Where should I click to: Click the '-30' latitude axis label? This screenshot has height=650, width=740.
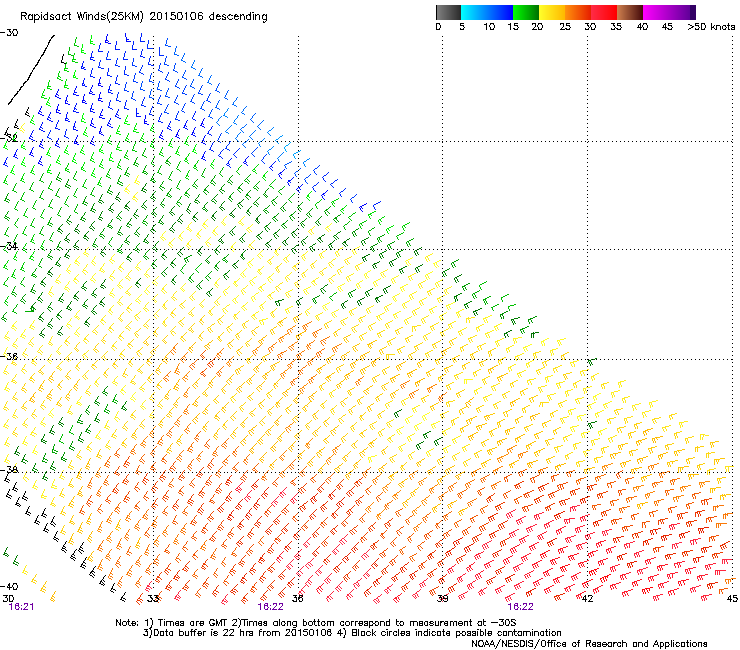coord(9,33)
